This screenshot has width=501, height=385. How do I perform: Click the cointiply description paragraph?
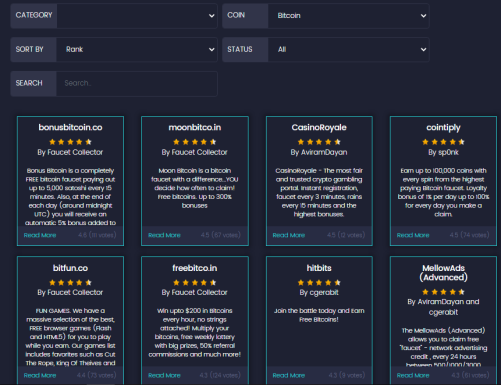[443, 192]
